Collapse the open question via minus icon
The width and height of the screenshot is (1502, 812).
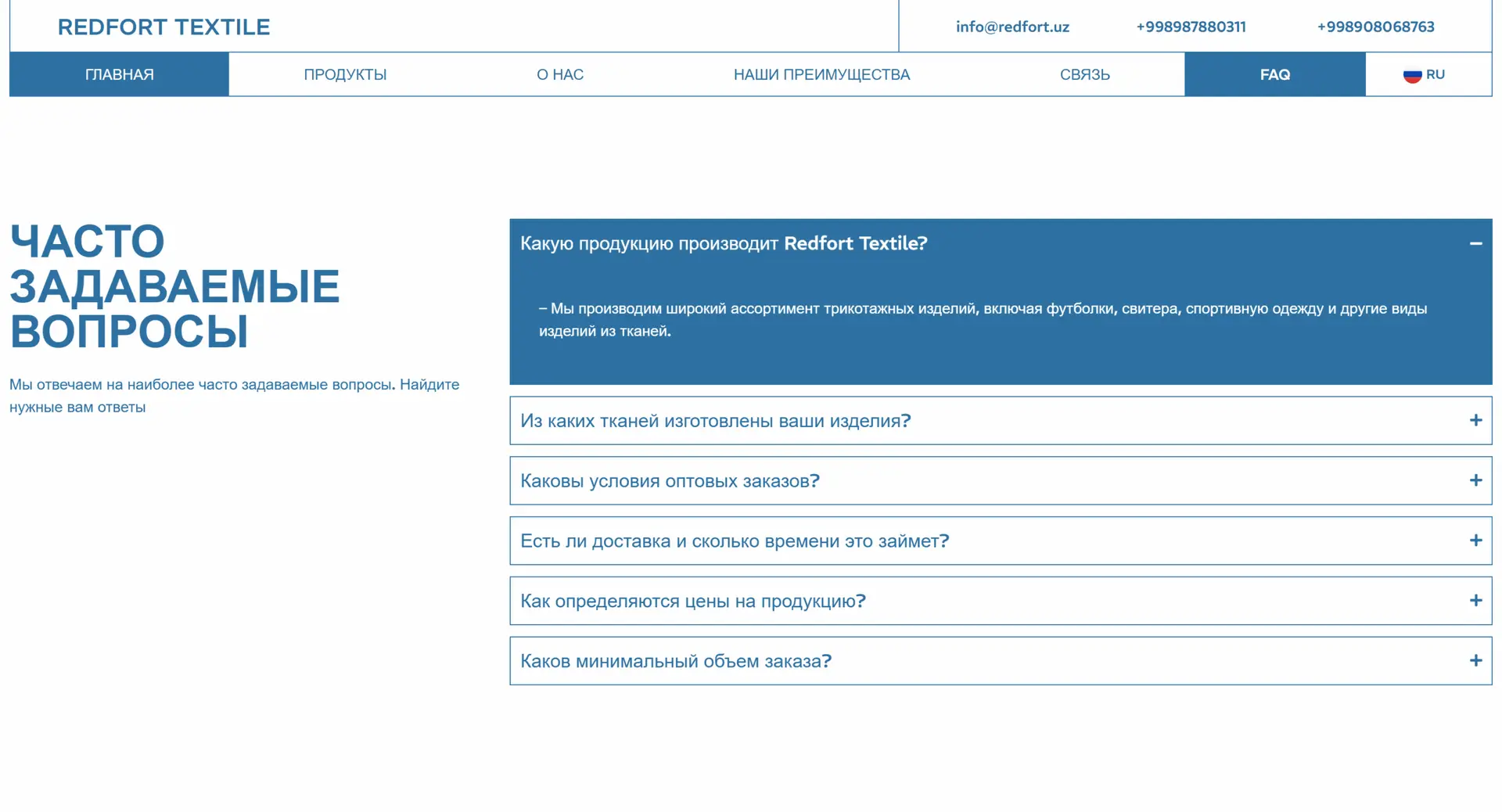click(1475, 244)
